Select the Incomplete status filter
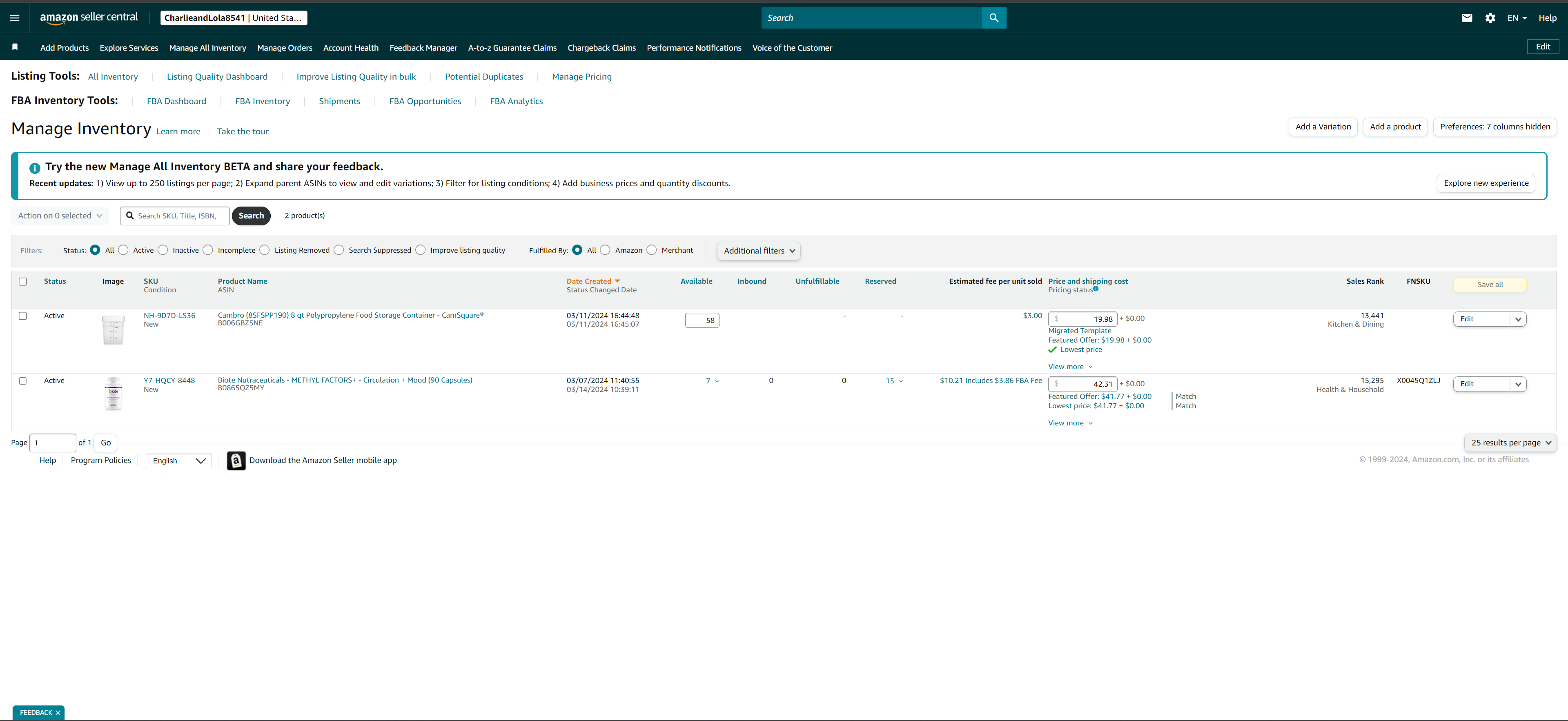 point(208,250)
